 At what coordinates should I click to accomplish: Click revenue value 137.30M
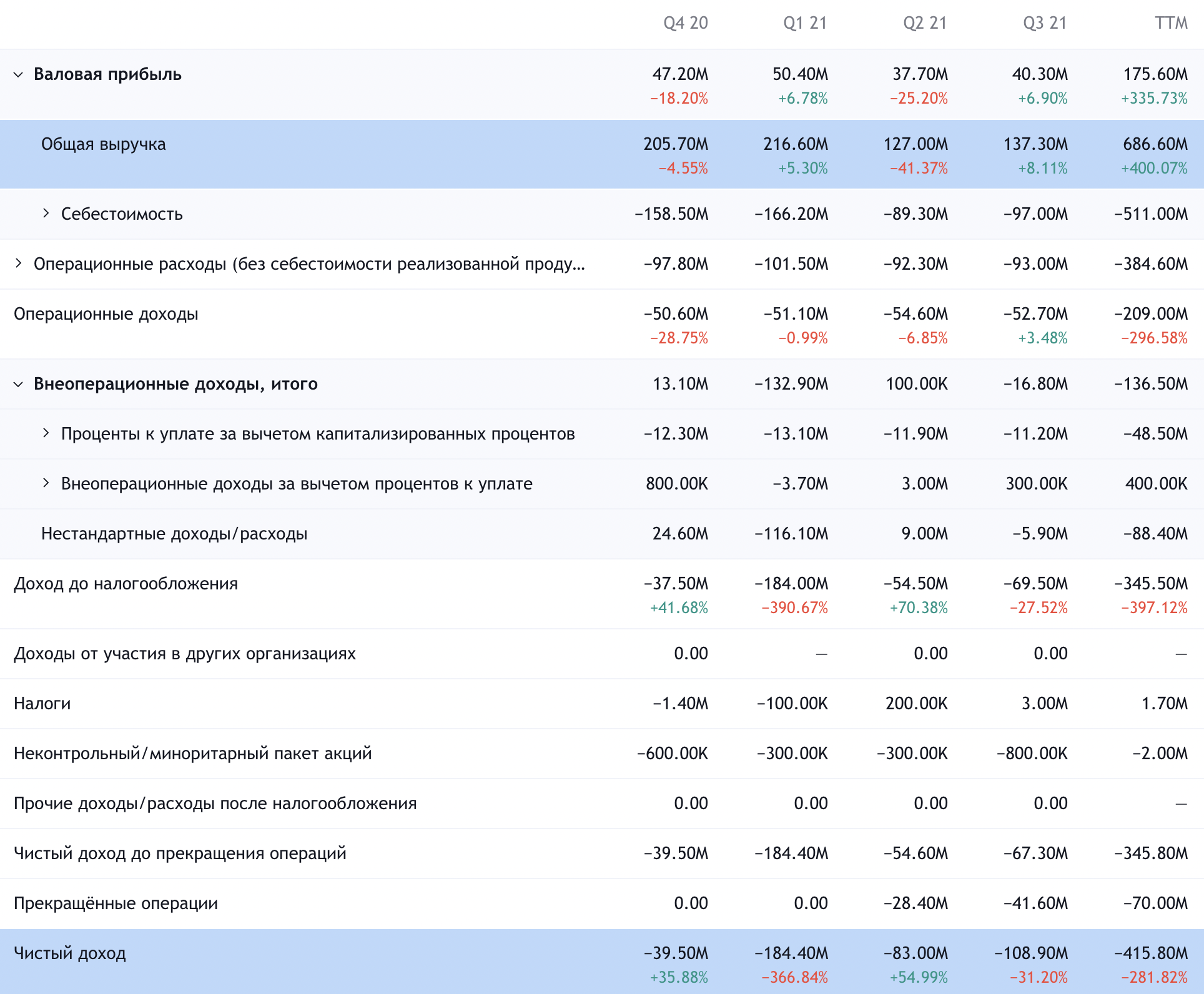(1036, 144)
